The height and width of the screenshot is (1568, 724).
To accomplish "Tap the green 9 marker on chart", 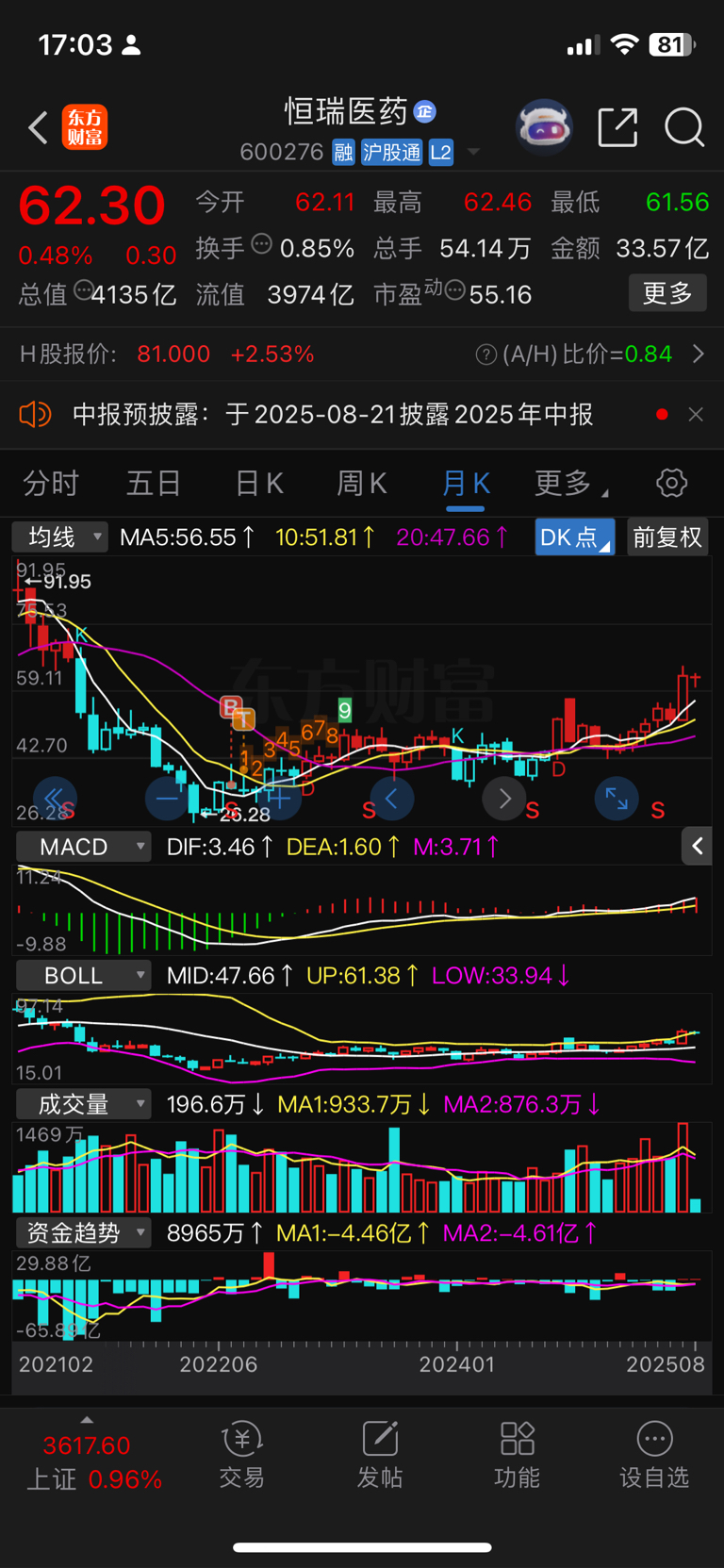I will tap(345, 711).
